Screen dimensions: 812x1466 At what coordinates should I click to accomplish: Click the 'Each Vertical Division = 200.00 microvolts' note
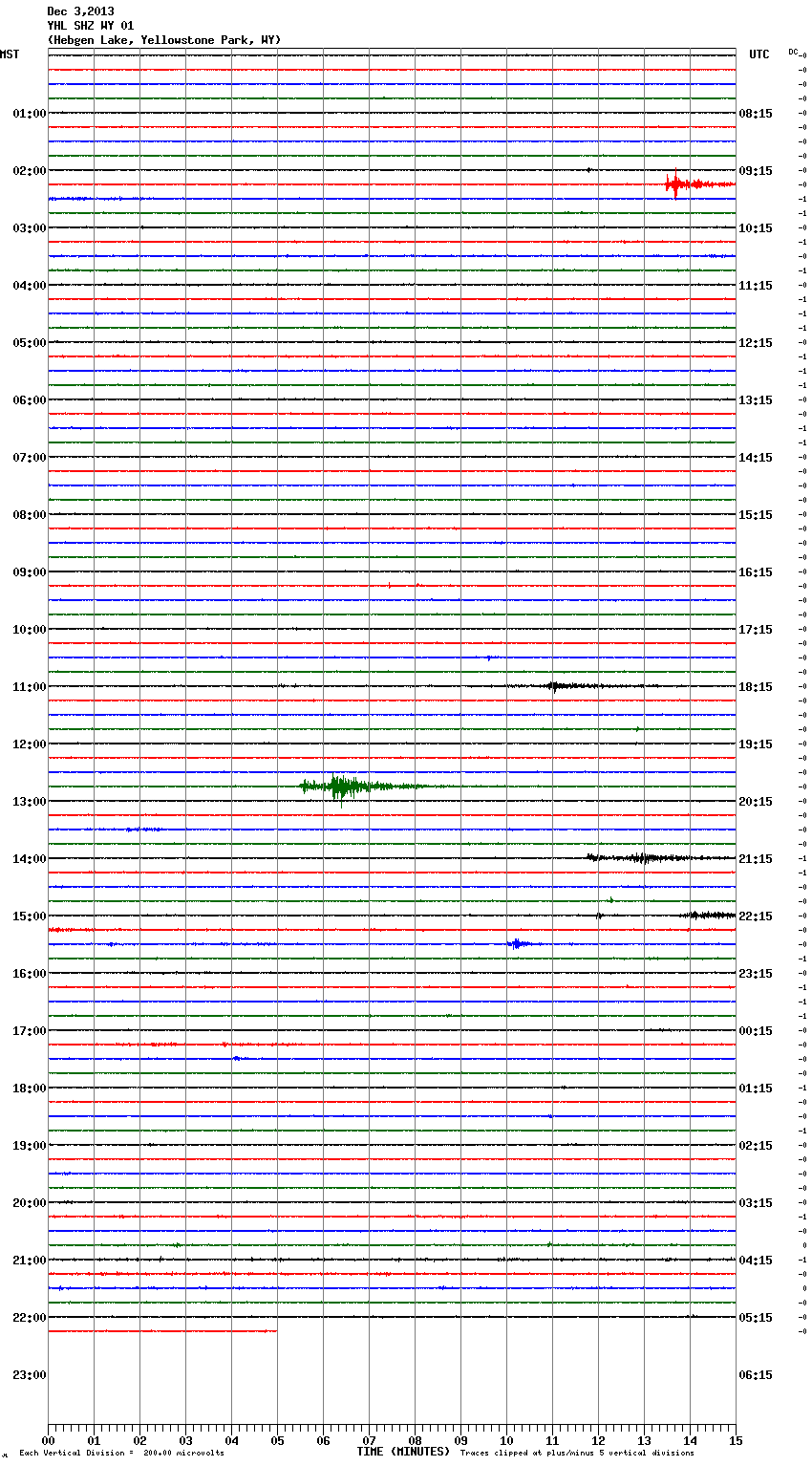click(x=121, y=1454)
